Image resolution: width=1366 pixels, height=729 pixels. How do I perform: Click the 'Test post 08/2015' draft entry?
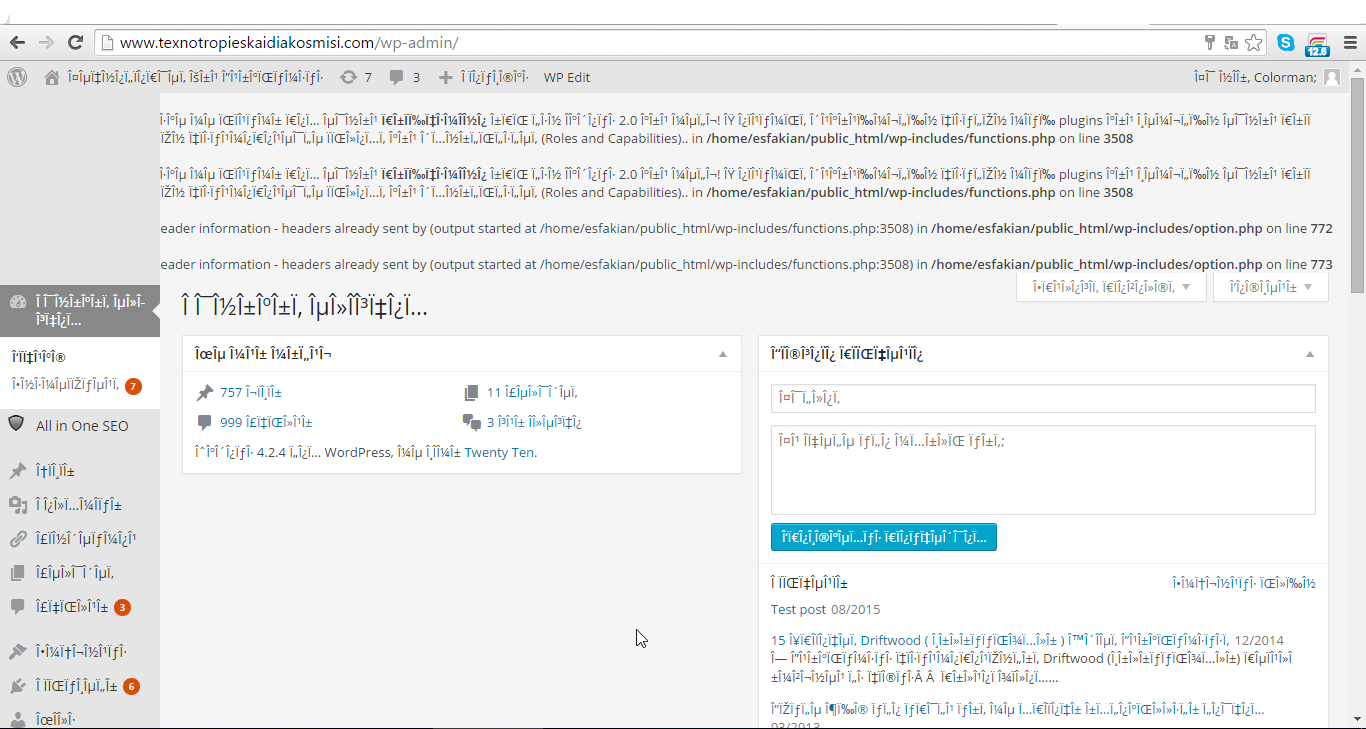tap(826, 609)
